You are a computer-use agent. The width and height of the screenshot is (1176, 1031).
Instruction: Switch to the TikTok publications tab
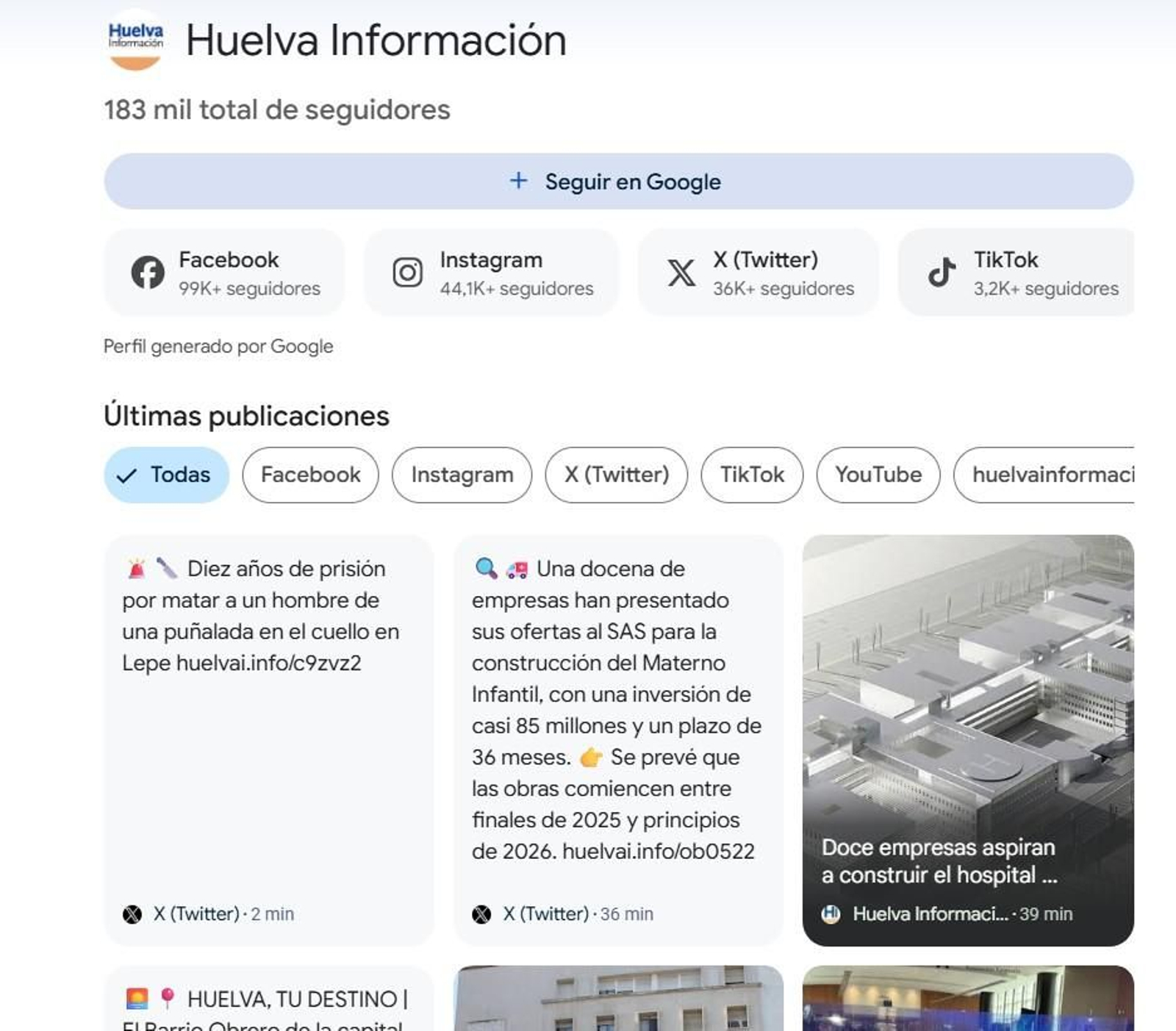tap(752, 475)
